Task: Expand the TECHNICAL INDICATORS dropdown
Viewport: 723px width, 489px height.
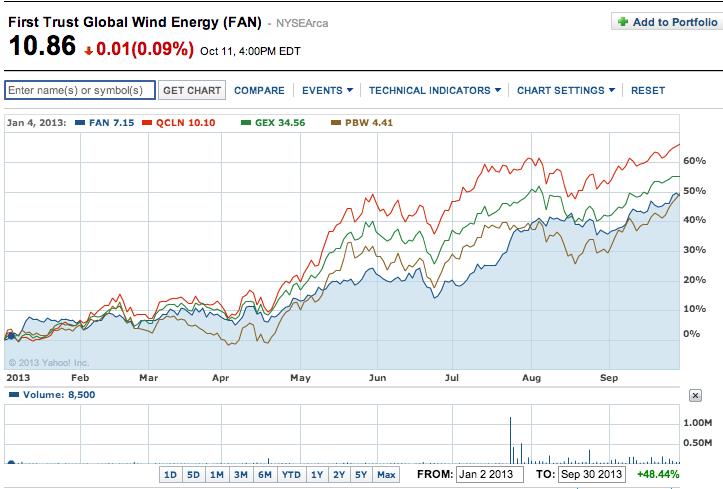Action: coord(435,90)
